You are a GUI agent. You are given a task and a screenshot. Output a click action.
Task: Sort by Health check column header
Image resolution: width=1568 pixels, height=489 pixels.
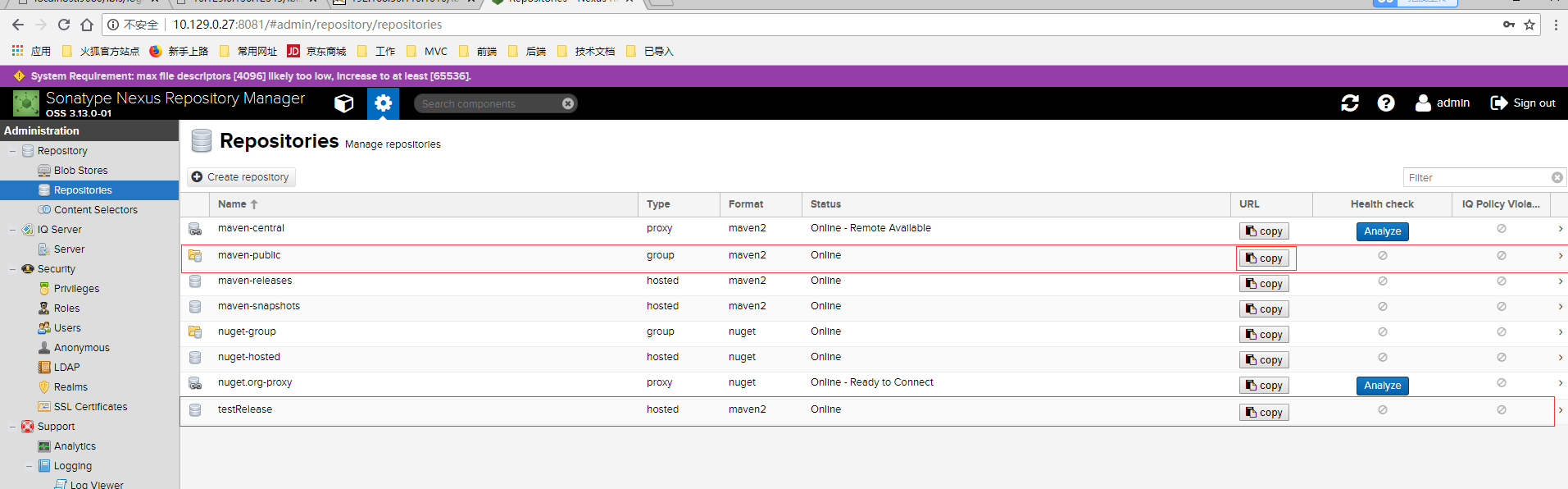click(x=1382, y=204)
